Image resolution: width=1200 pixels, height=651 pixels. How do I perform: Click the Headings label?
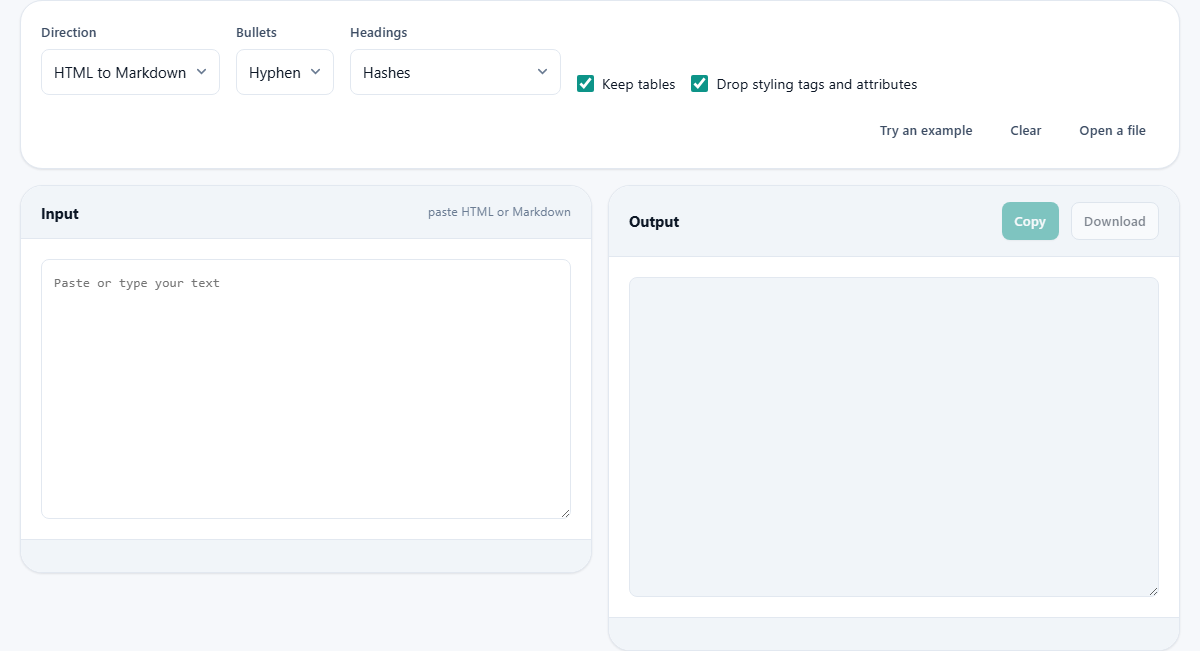[379, 33]
